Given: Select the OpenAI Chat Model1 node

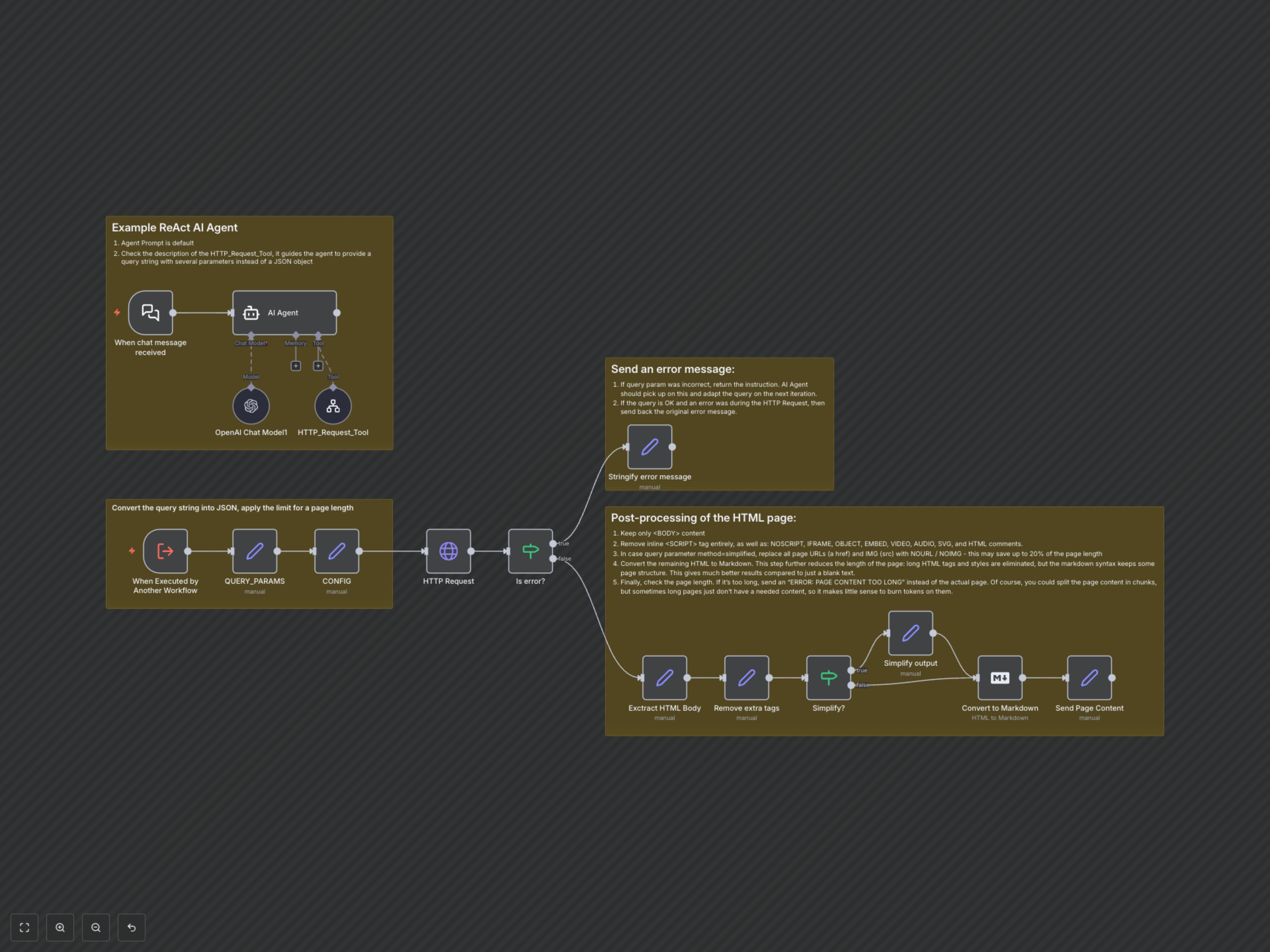Looking at the screenshot, I should tap(250, 406).
